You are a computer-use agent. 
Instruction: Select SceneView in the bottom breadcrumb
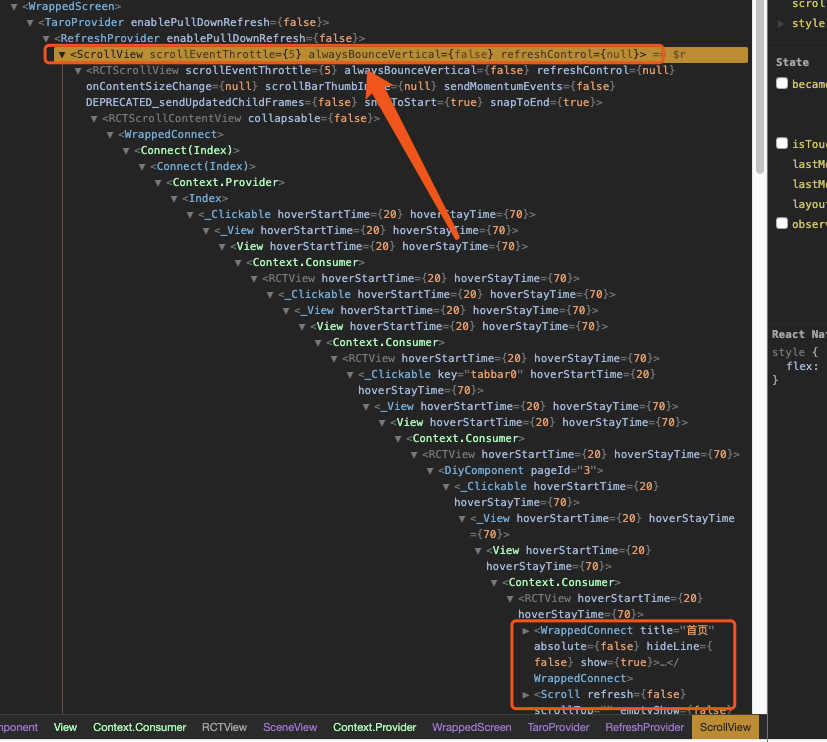point(290,727)
